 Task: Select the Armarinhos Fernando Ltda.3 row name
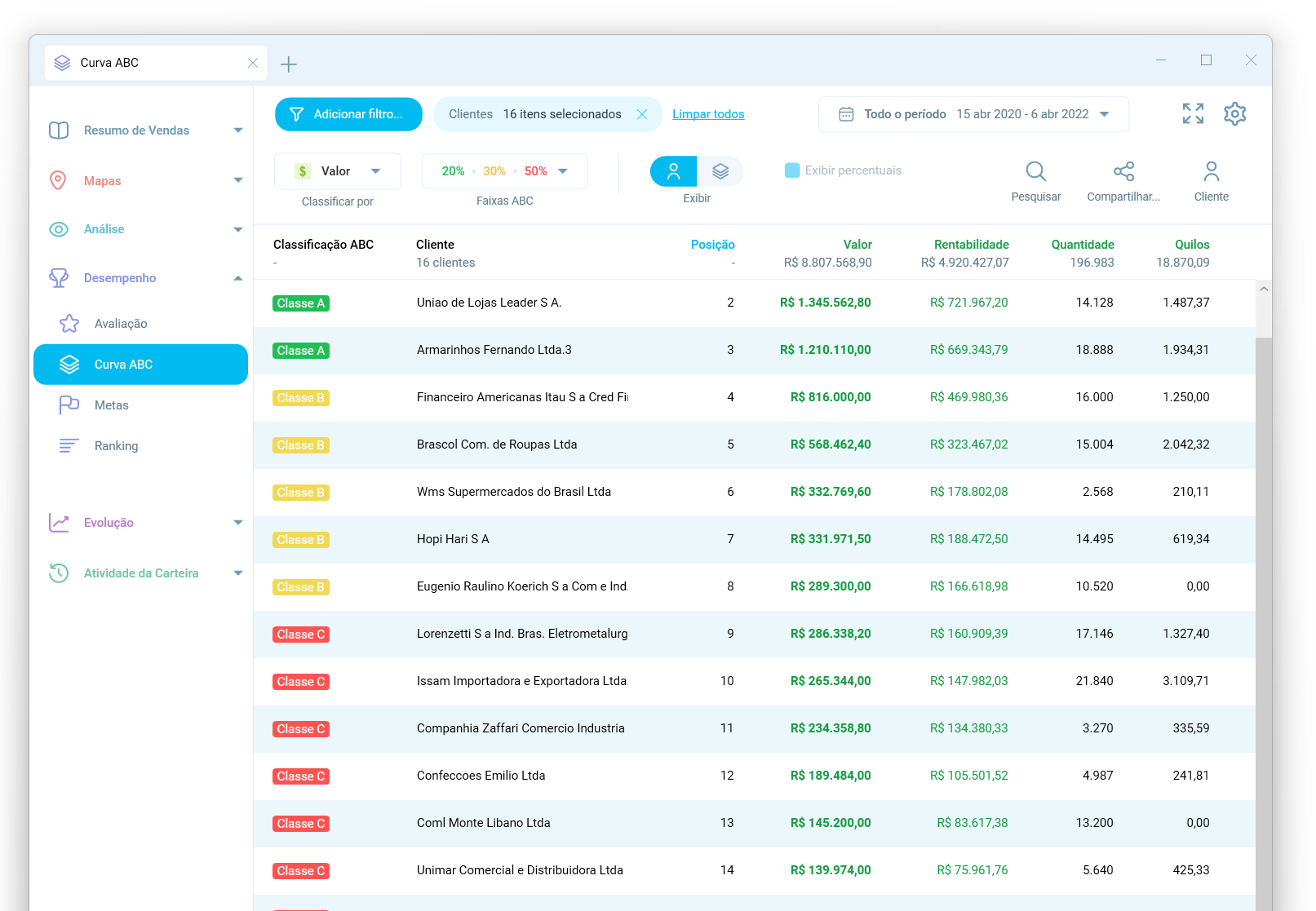tap(494, 350)
